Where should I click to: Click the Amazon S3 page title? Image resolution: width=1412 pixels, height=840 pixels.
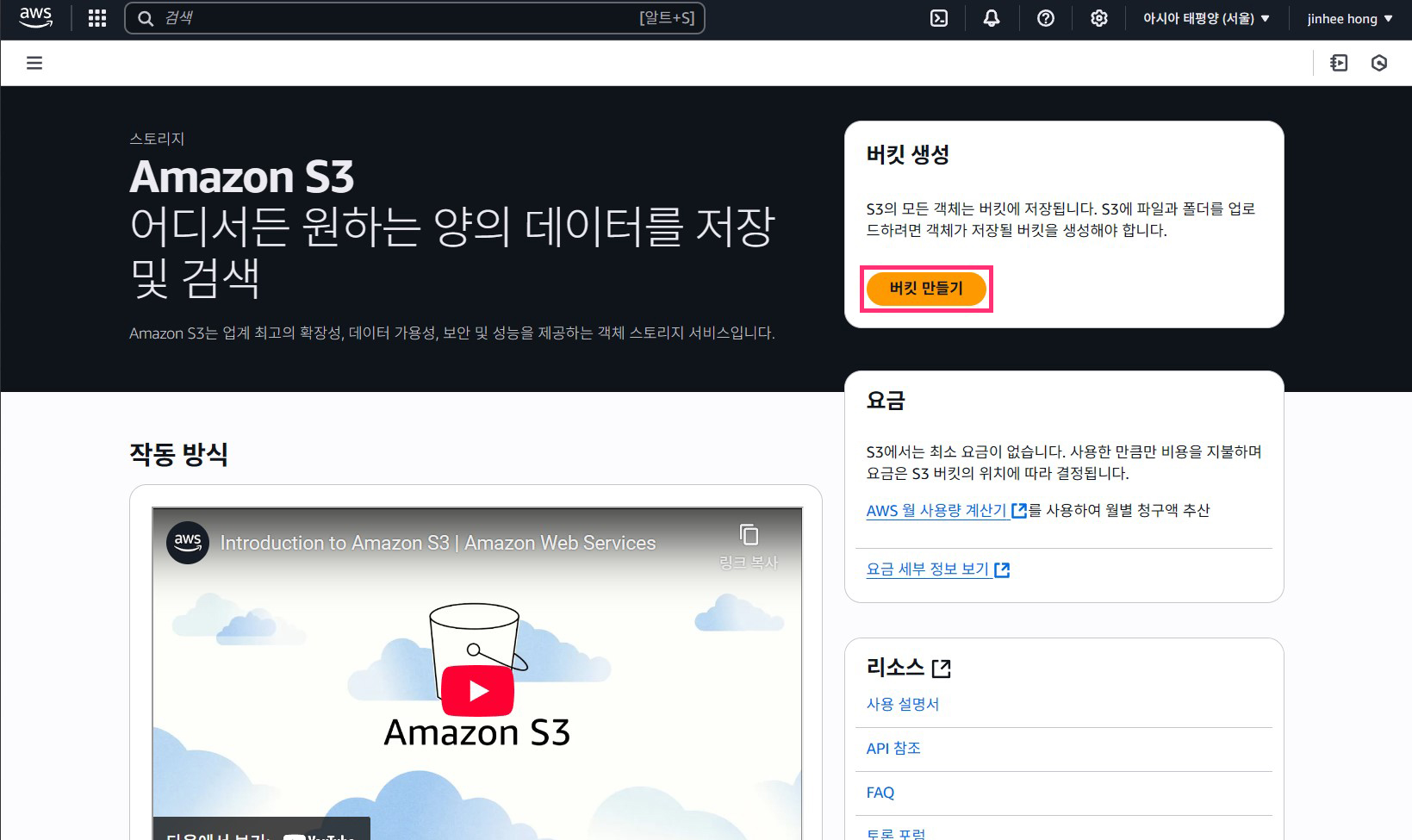(x=241, y=177)
